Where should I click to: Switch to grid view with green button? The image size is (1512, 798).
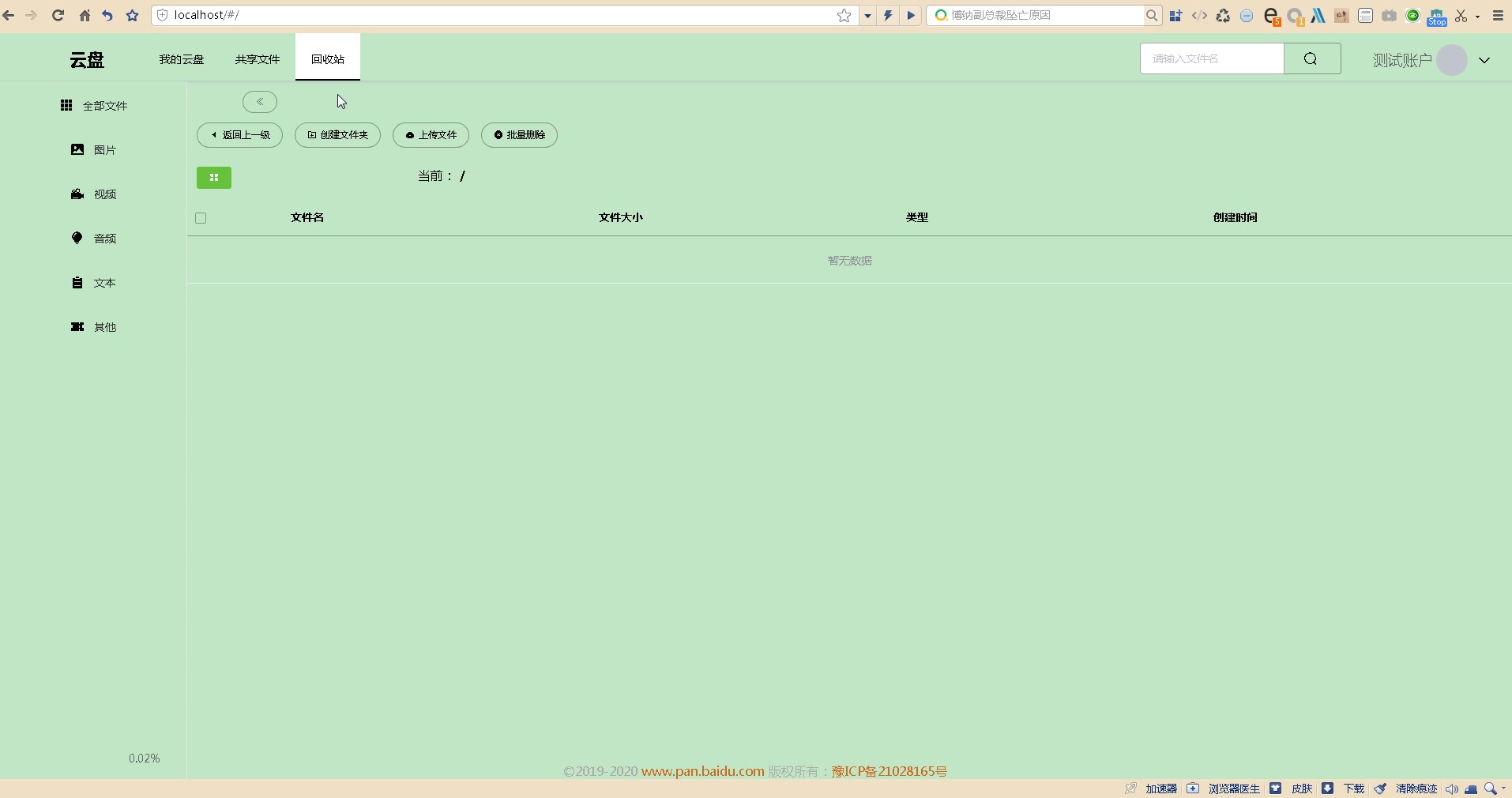(214, 178)
